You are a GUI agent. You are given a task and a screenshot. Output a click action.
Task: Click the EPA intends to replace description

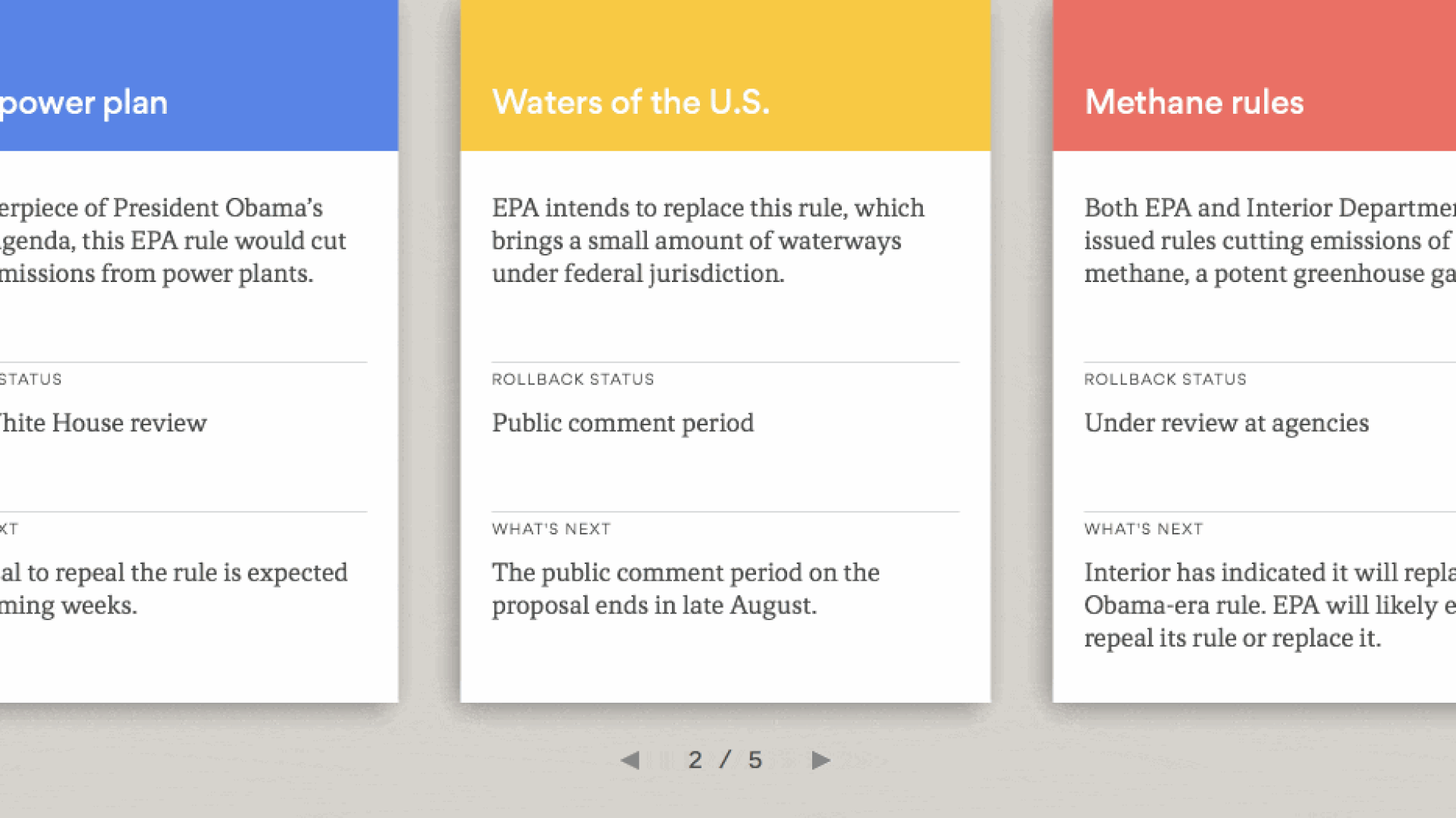click(x=708, y=240)
